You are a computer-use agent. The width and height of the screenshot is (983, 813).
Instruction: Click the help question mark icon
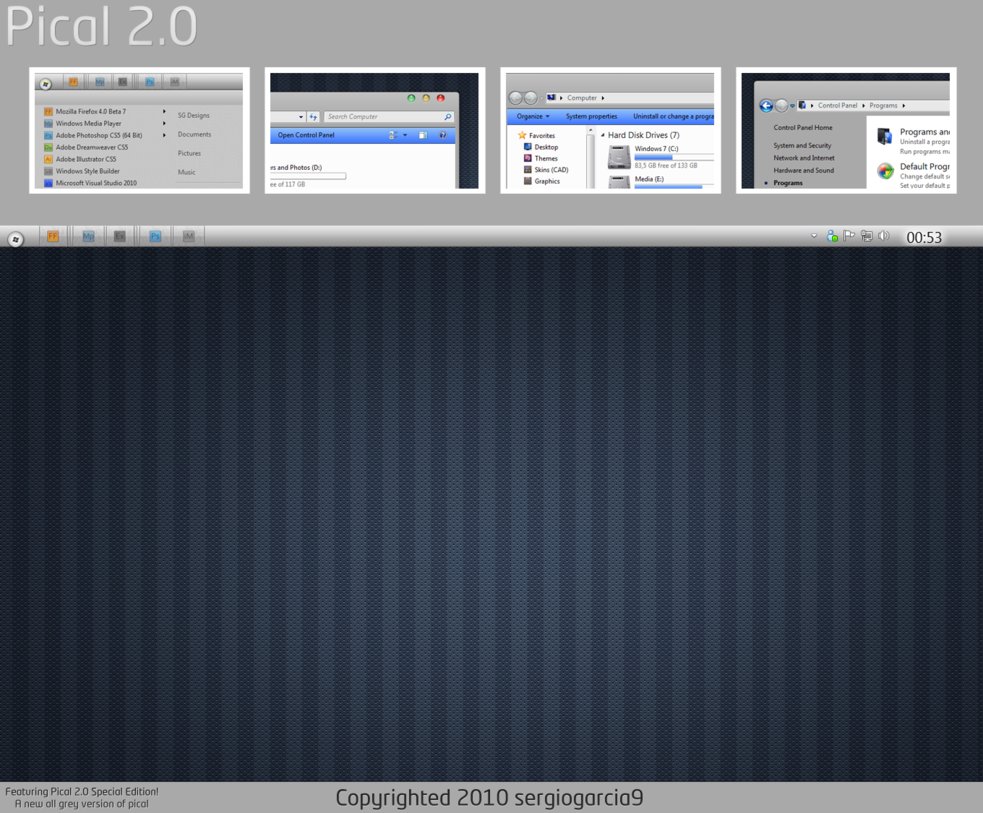[441, 135]
